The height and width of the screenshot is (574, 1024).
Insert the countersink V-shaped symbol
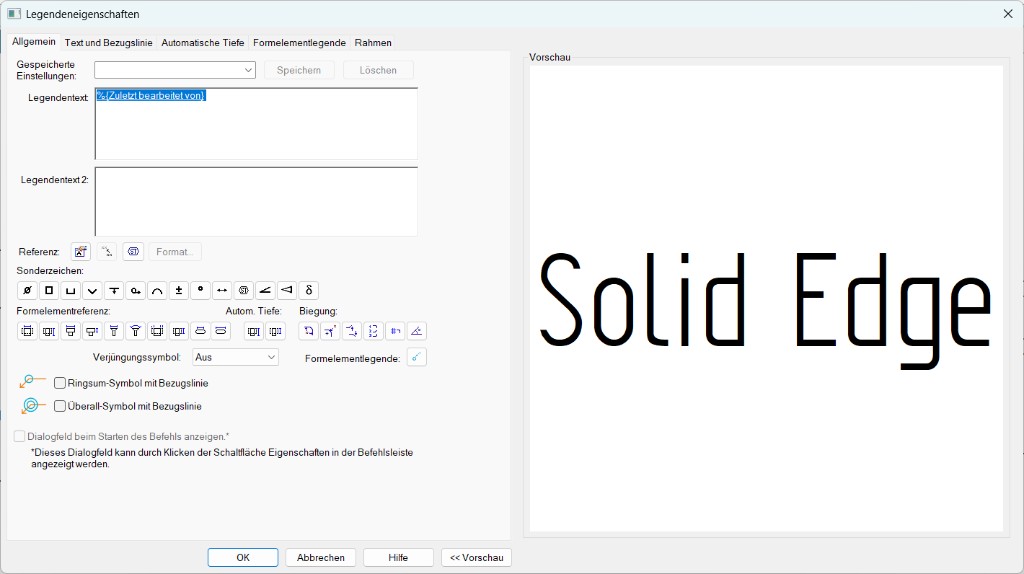[92, 290]
